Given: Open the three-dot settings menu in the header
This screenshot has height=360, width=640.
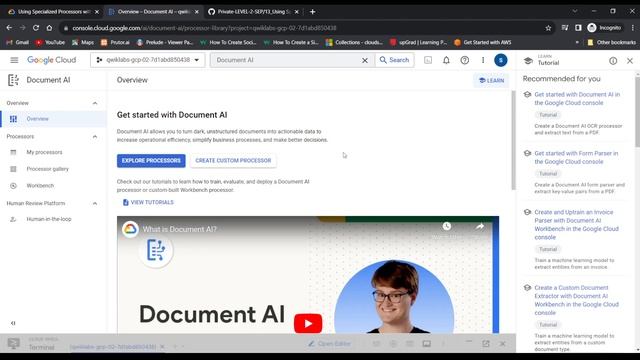Looking at the screenshot, I should click(483, 60).
